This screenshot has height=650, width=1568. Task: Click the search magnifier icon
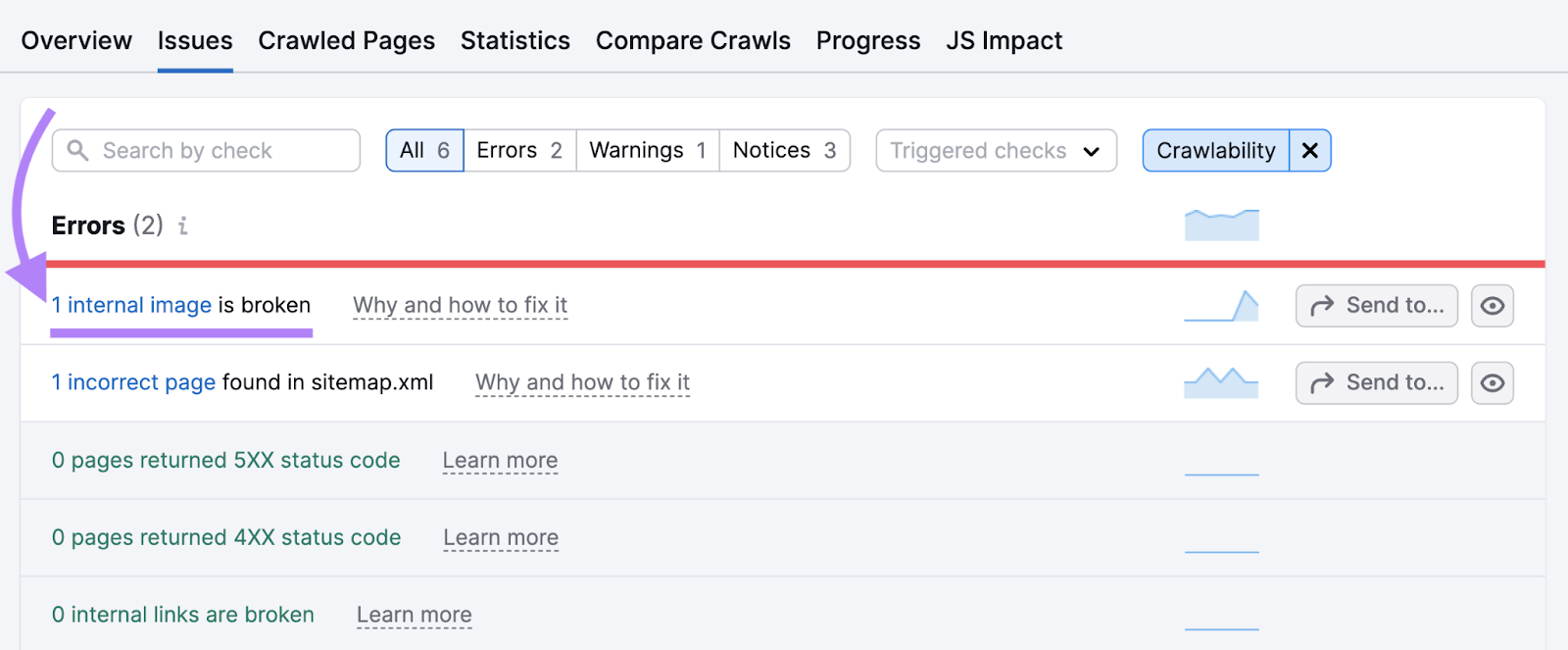tap(78, 150)
